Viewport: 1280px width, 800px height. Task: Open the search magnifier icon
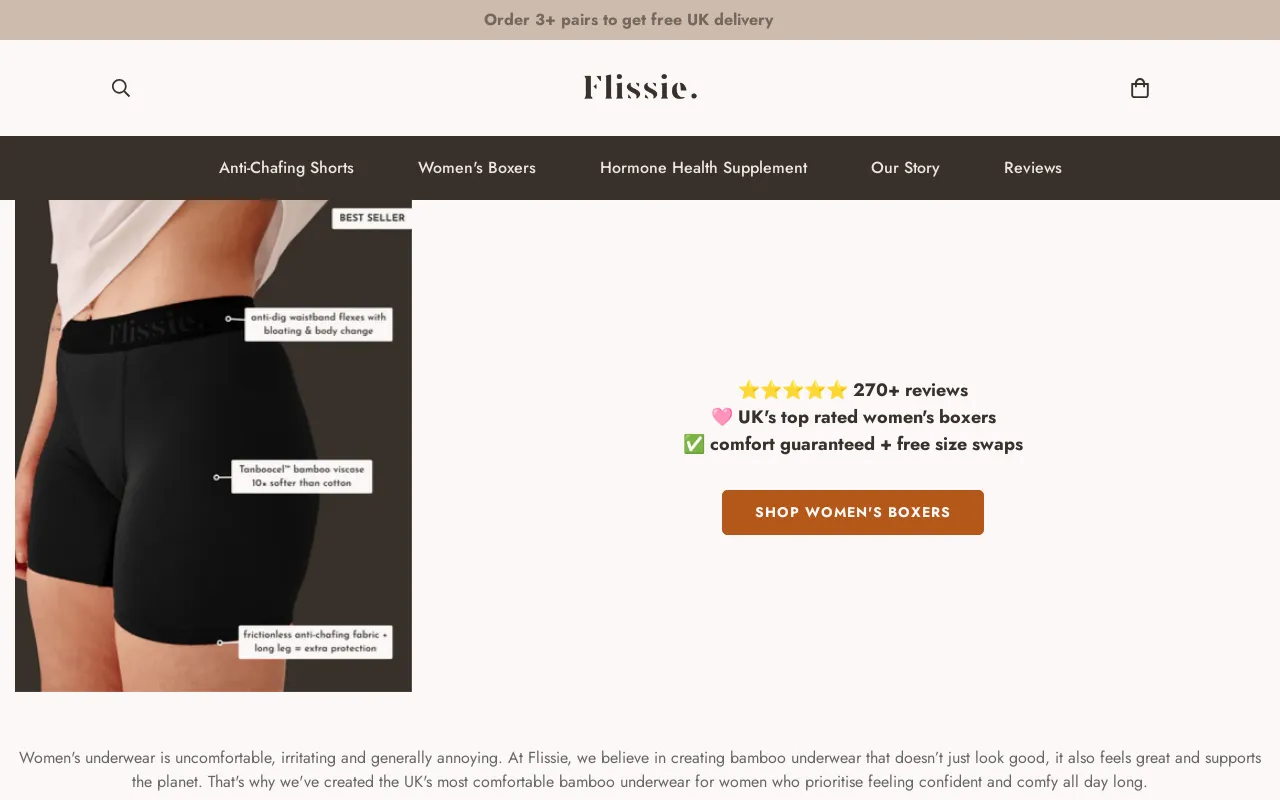121,88
